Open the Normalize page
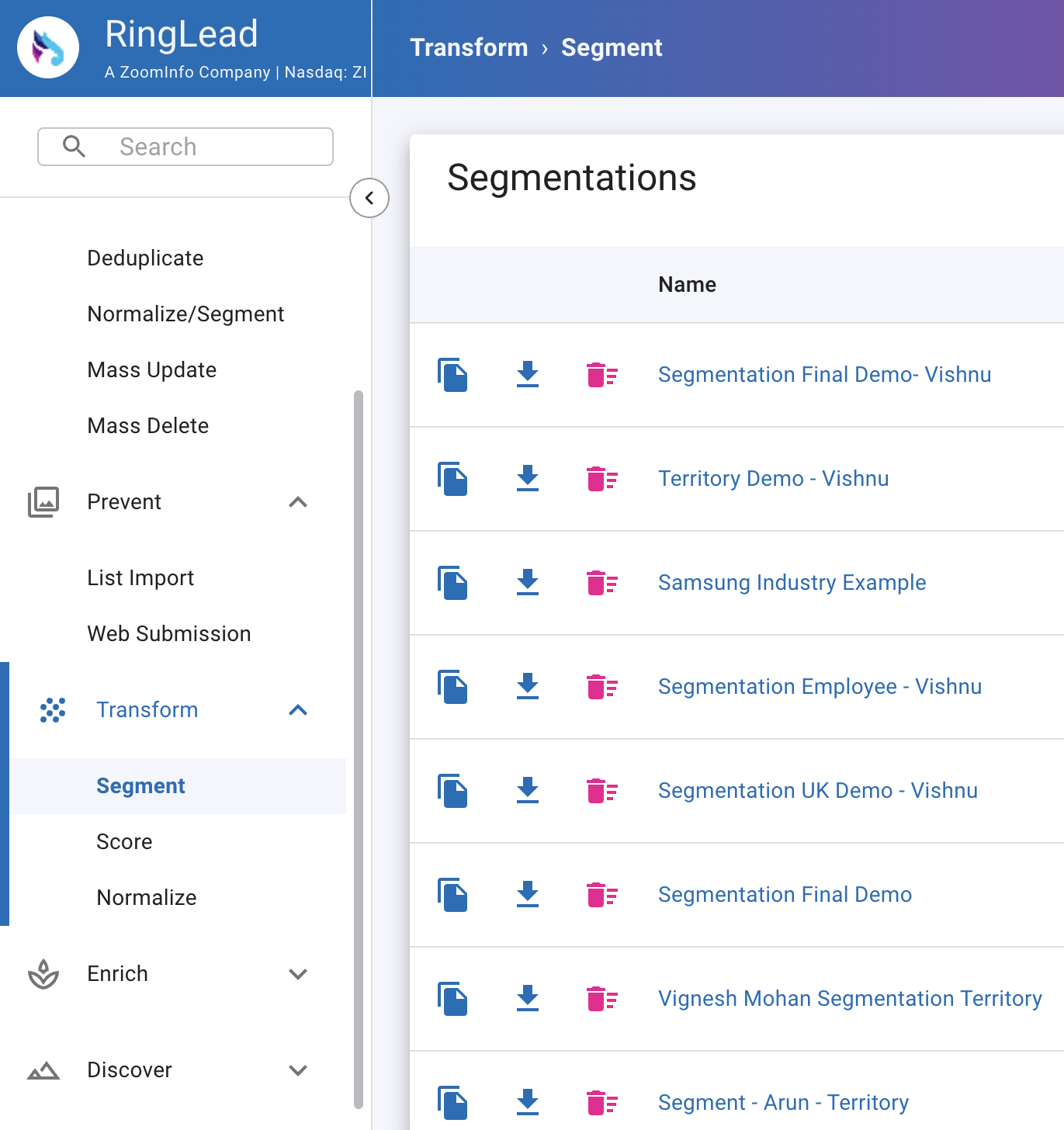 tap(146, 898)
